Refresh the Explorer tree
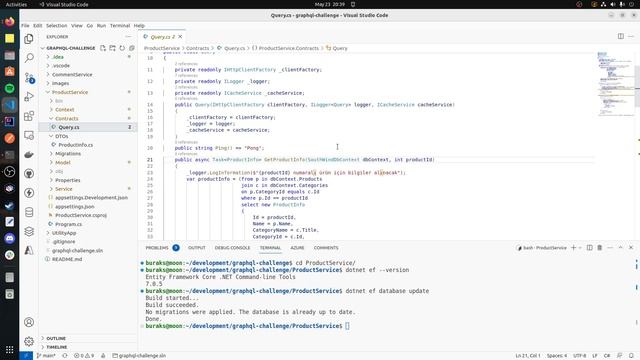This screenshot has width=640, height=360. 122,48
